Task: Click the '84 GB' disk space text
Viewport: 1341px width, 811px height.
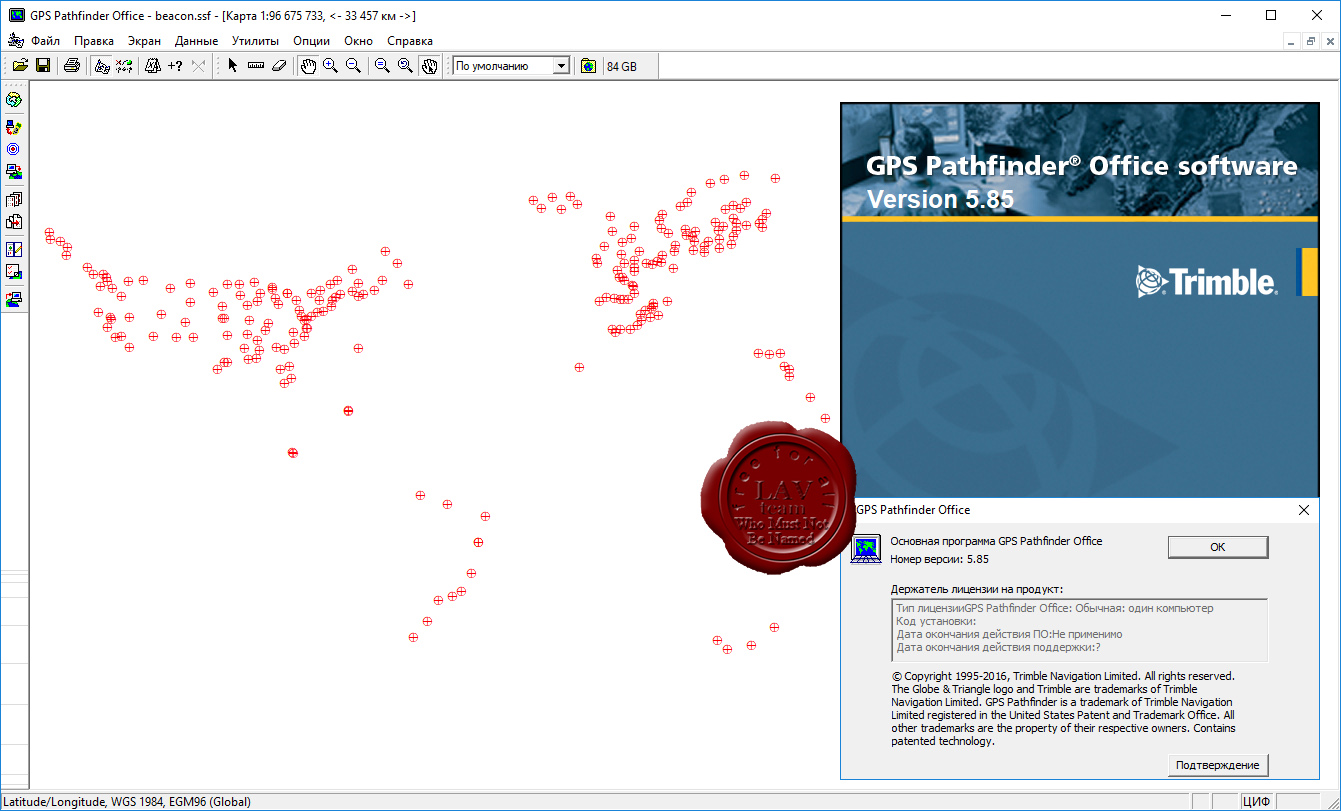Action: (x=621, y=67)
